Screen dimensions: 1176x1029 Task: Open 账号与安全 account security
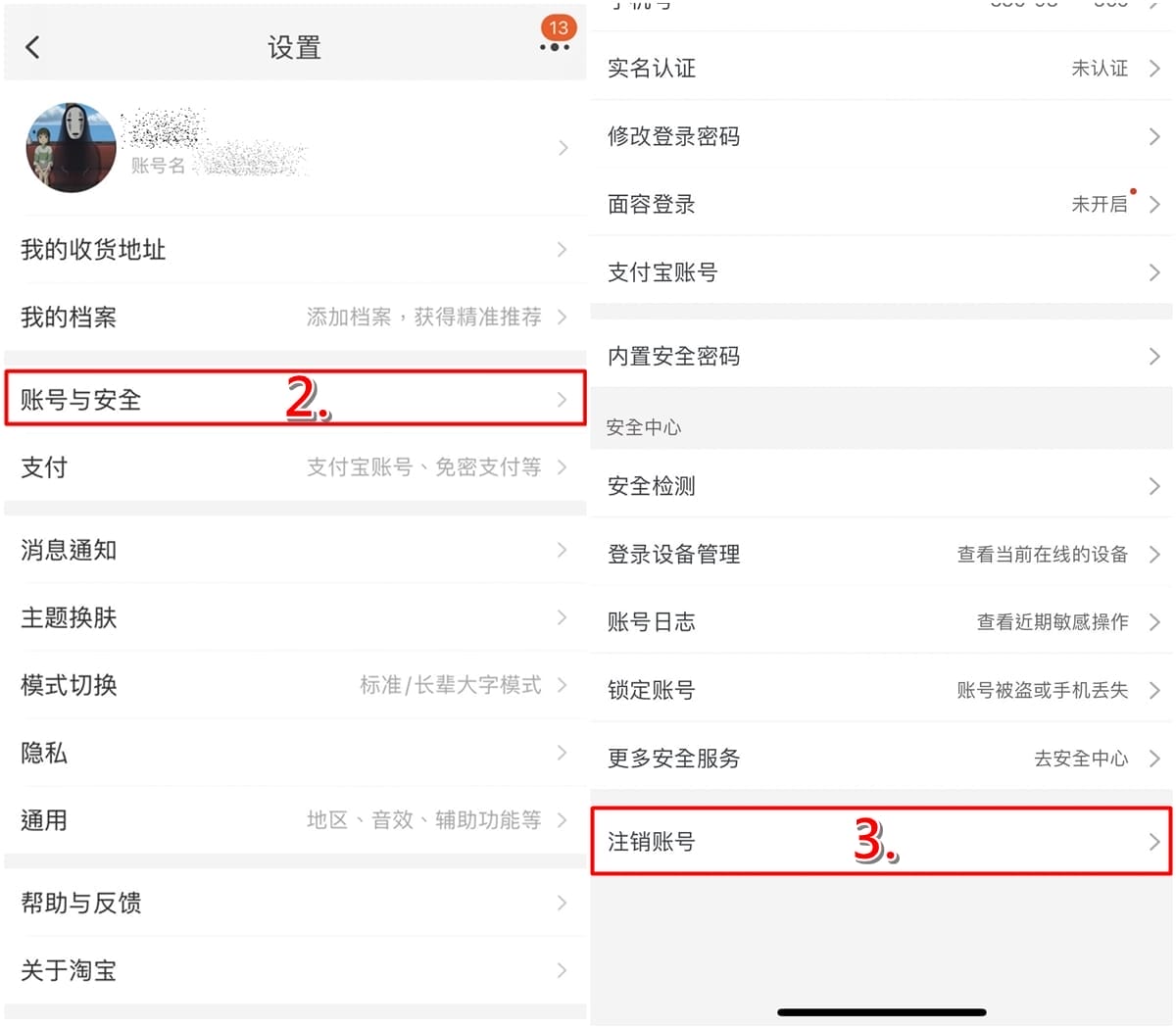click(x=295, y=399)
